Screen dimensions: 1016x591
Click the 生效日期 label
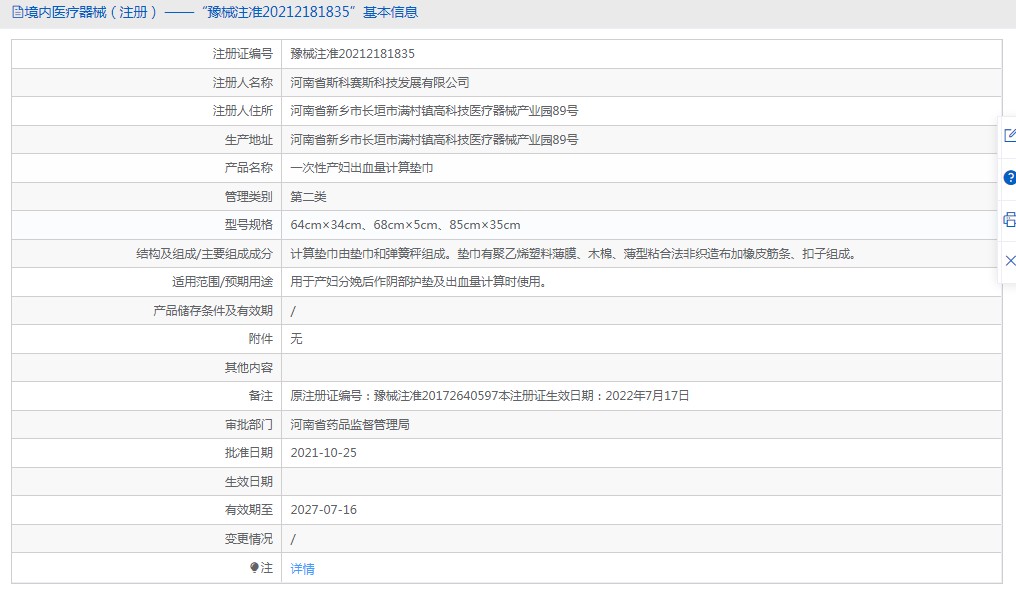click(x=249, y=481)
